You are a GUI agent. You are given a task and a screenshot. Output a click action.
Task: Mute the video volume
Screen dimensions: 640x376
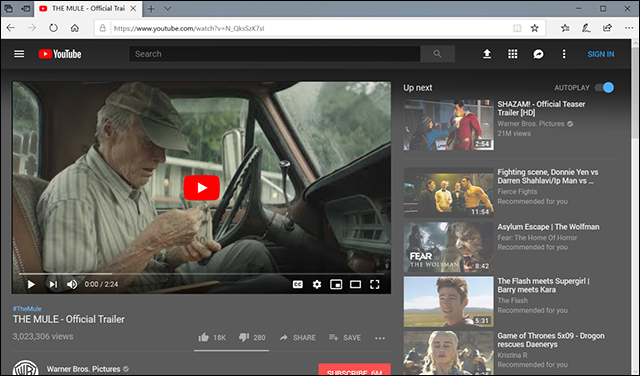pyautogui.click(x=72, y=284)
